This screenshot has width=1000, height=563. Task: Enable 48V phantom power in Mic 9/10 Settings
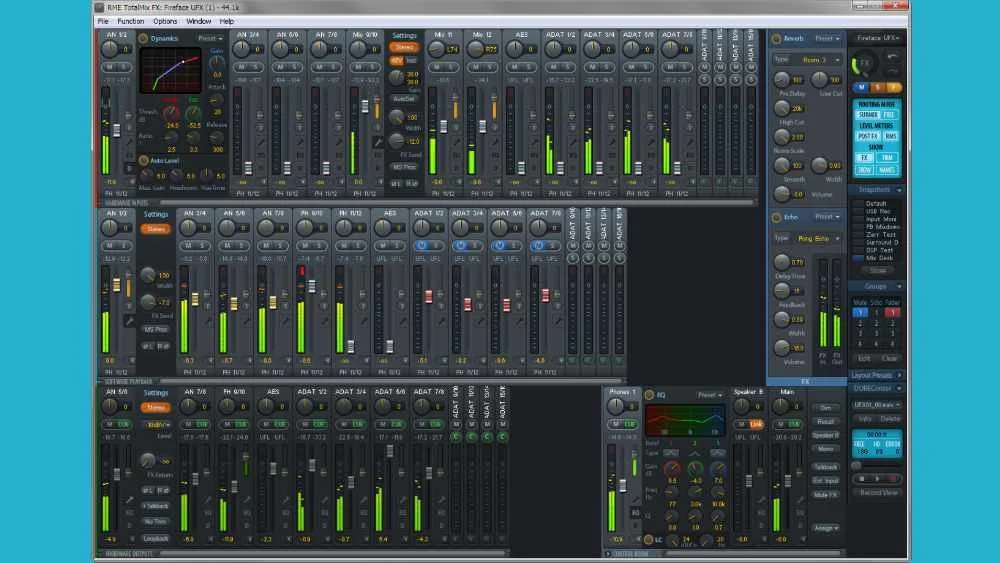click(396, 61)
